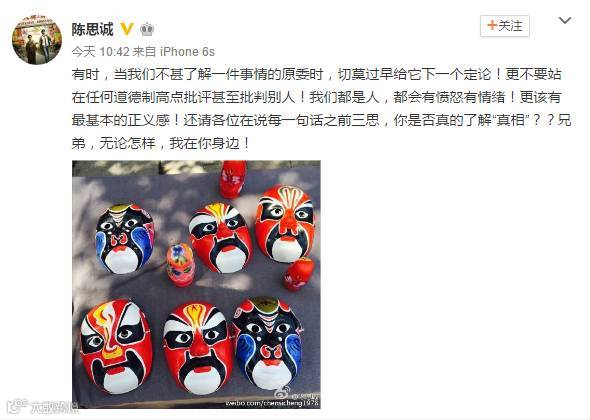Click the small painted doll between masks

(x=180, y=264)
